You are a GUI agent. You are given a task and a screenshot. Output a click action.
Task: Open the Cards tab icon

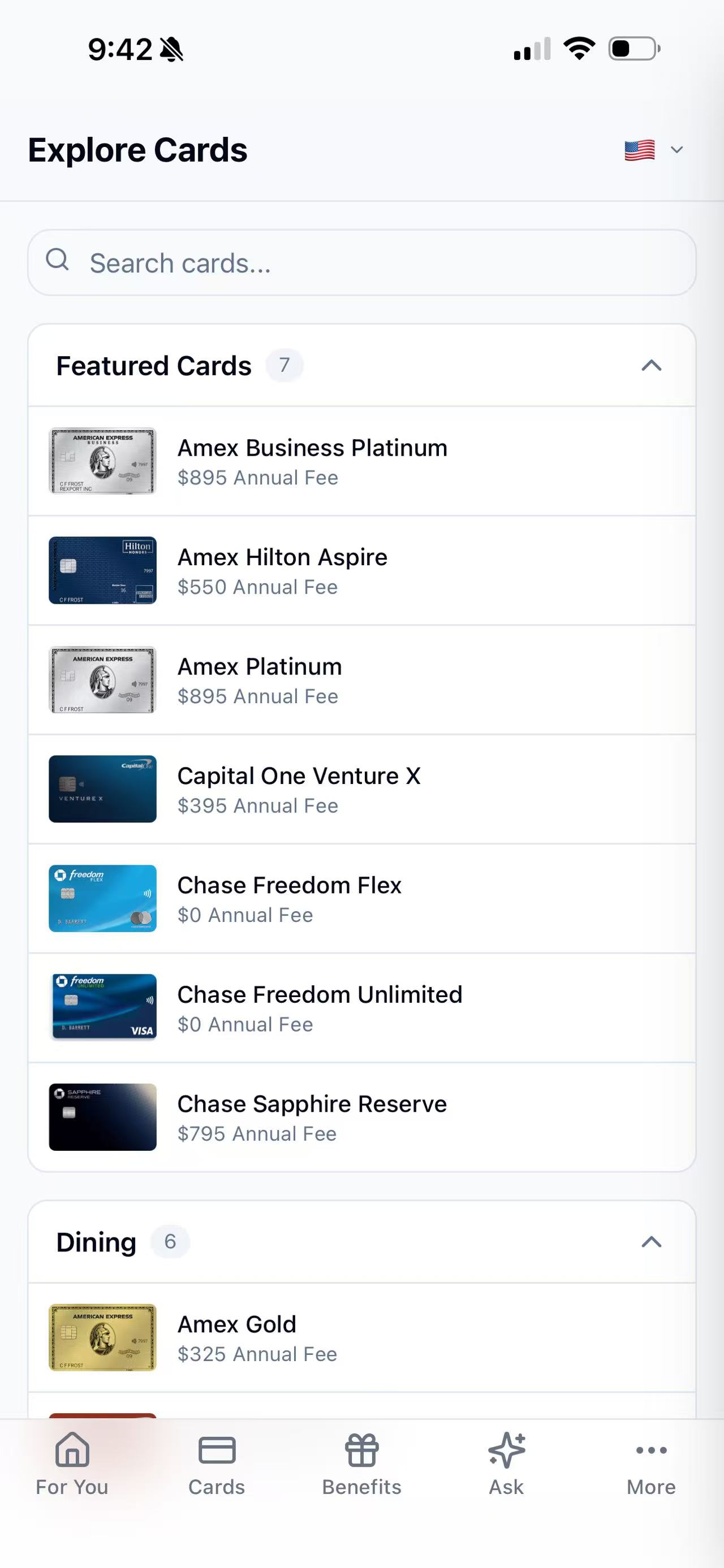(x=217, y=1449)
